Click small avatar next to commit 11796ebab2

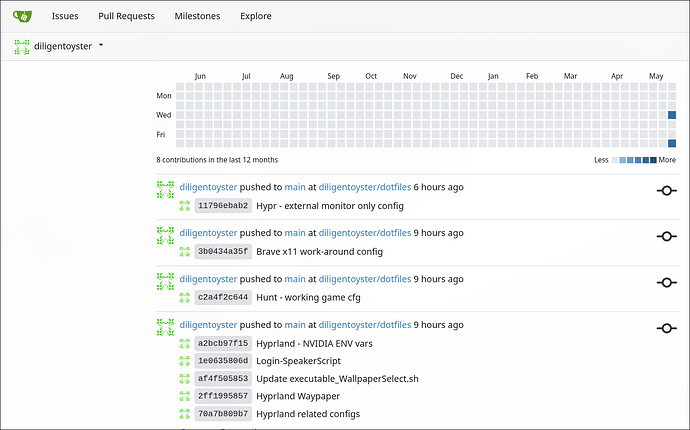point(185,206)
